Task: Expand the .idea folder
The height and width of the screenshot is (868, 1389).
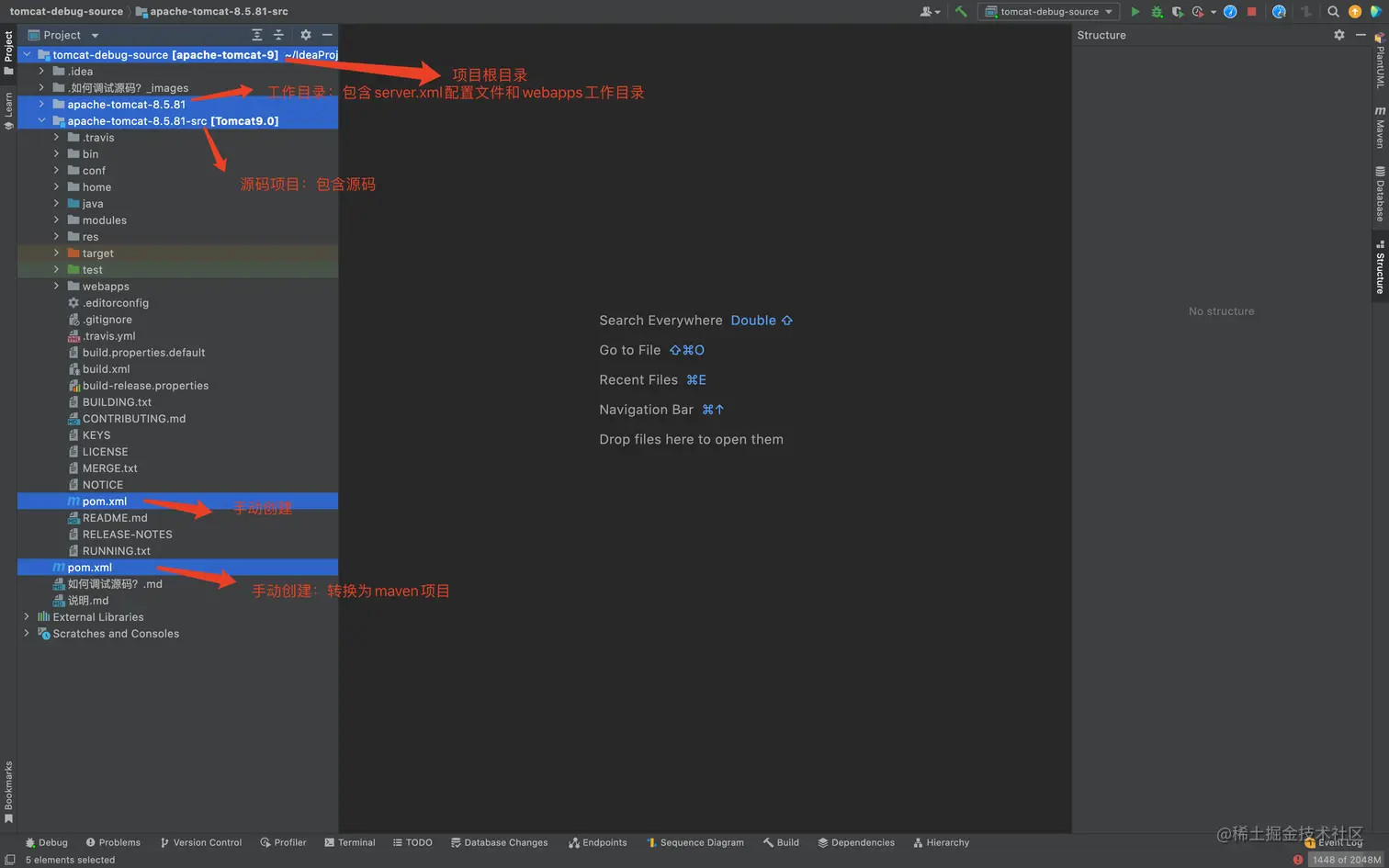Action: [41, 72]
